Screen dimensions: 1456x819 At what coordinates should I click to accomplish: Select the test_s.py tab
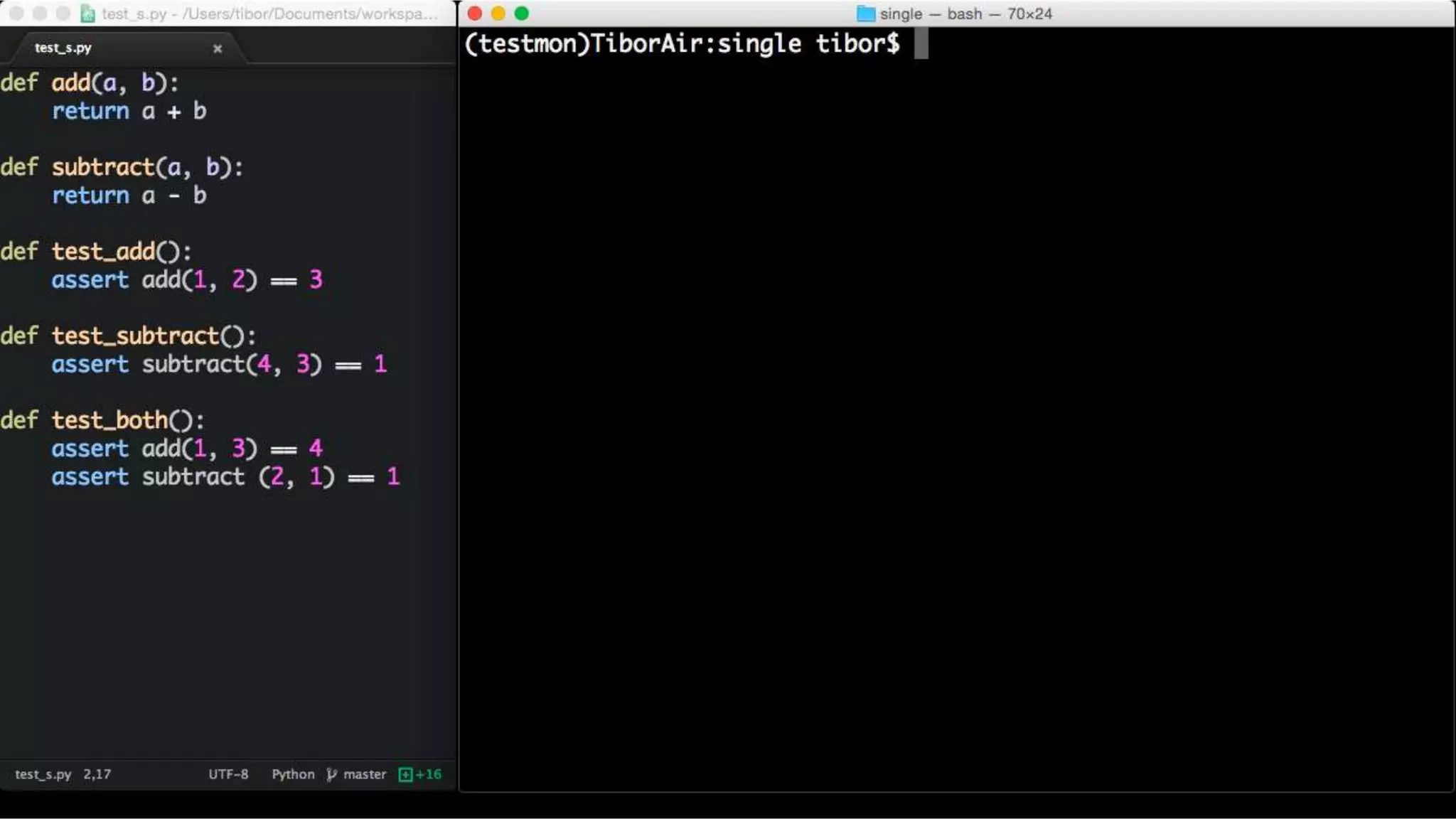point(64,48)
